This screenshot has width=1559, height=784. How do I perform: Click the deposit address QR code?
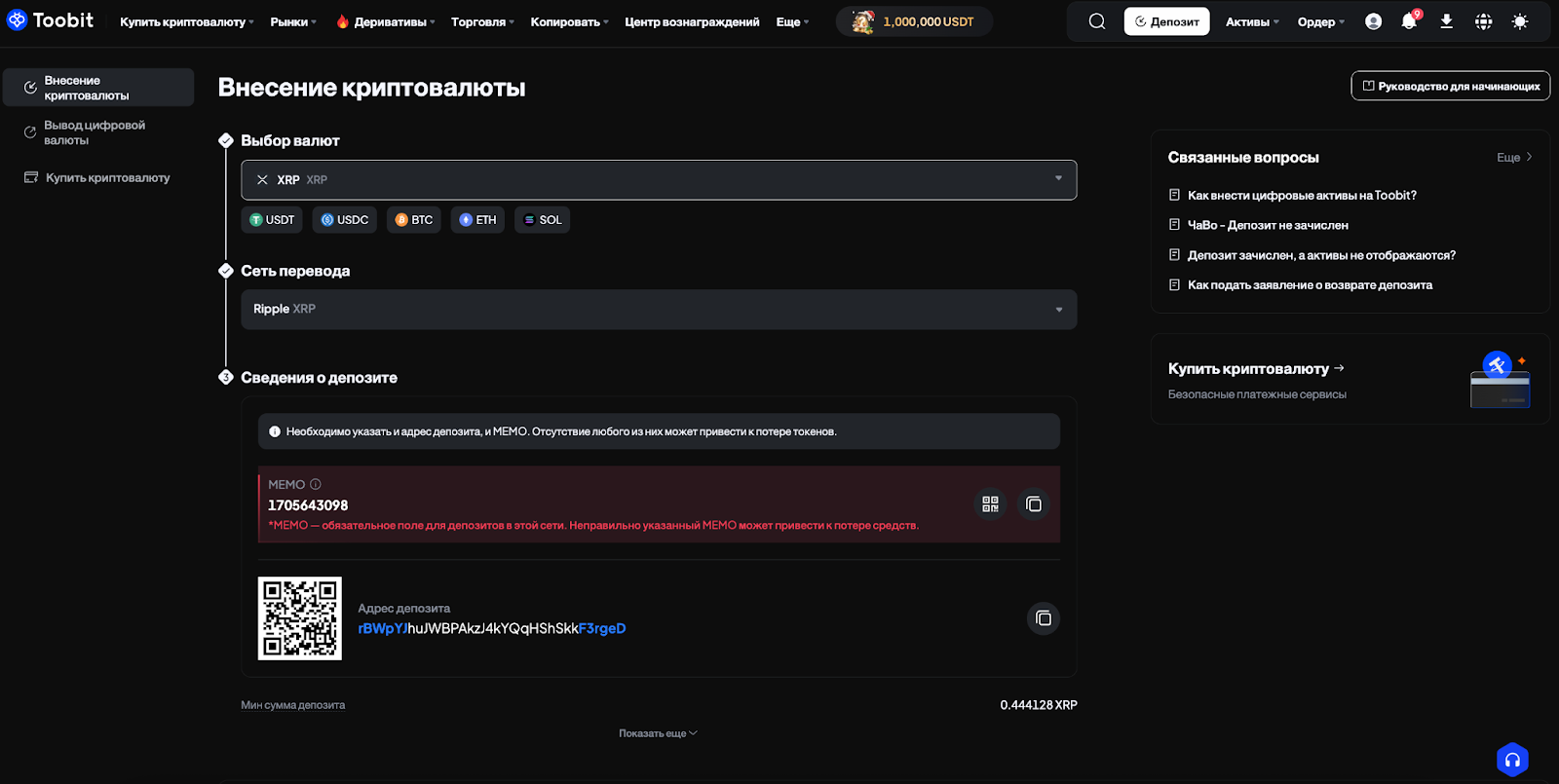point(300,618)
